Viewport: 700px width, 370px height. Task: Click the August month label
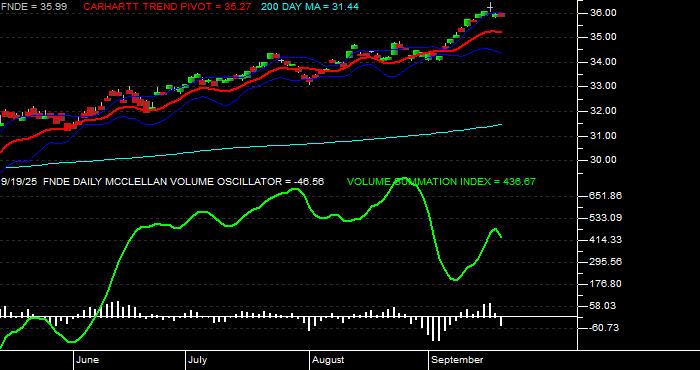328,360
